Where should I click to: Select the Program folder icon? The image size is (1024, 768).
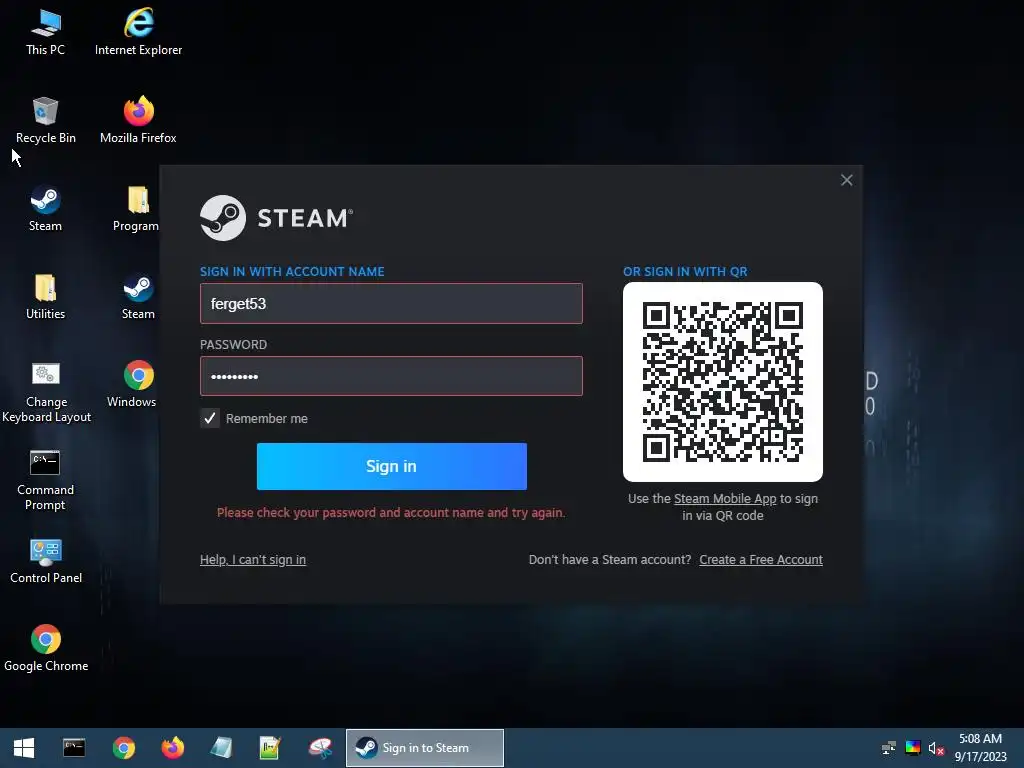click(136, 208)
